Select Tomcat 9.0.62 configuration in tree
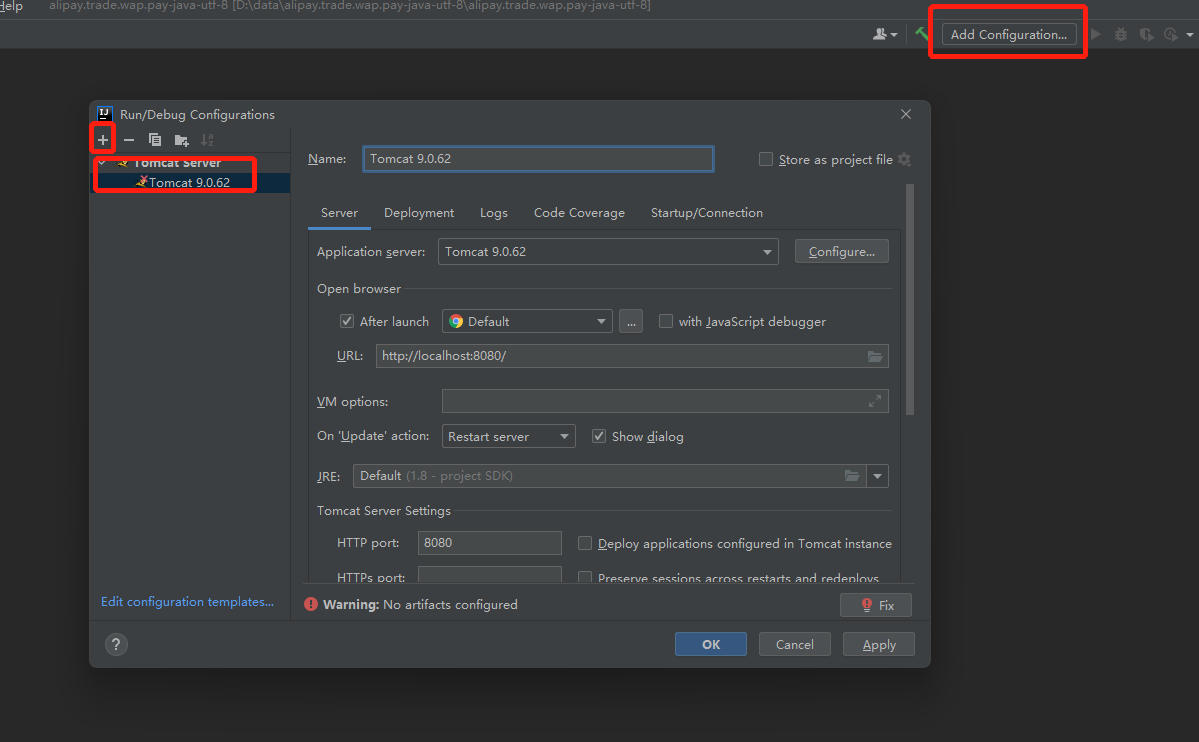Viewport: 1199px width, 742px height. [190, 183]
